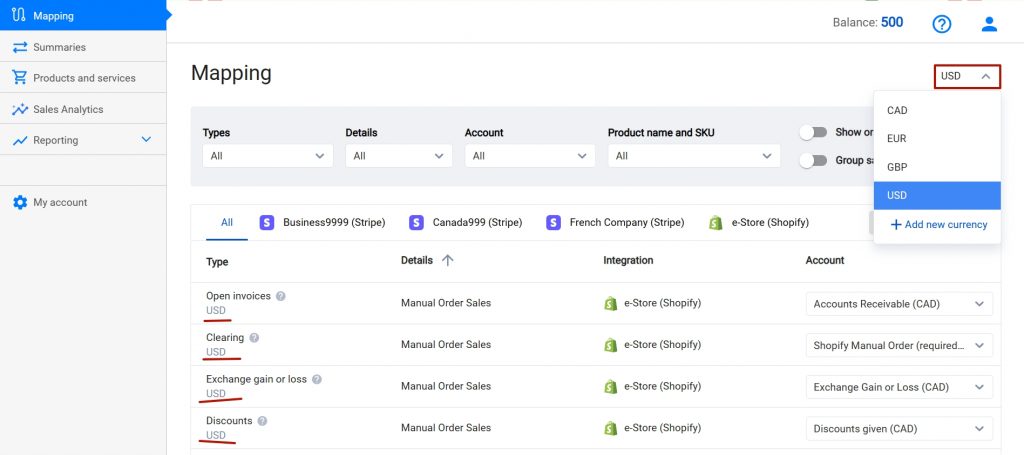This screenshot has width=1024, height=455.
Task: Click Add new currency link
Action: [938, 225]
